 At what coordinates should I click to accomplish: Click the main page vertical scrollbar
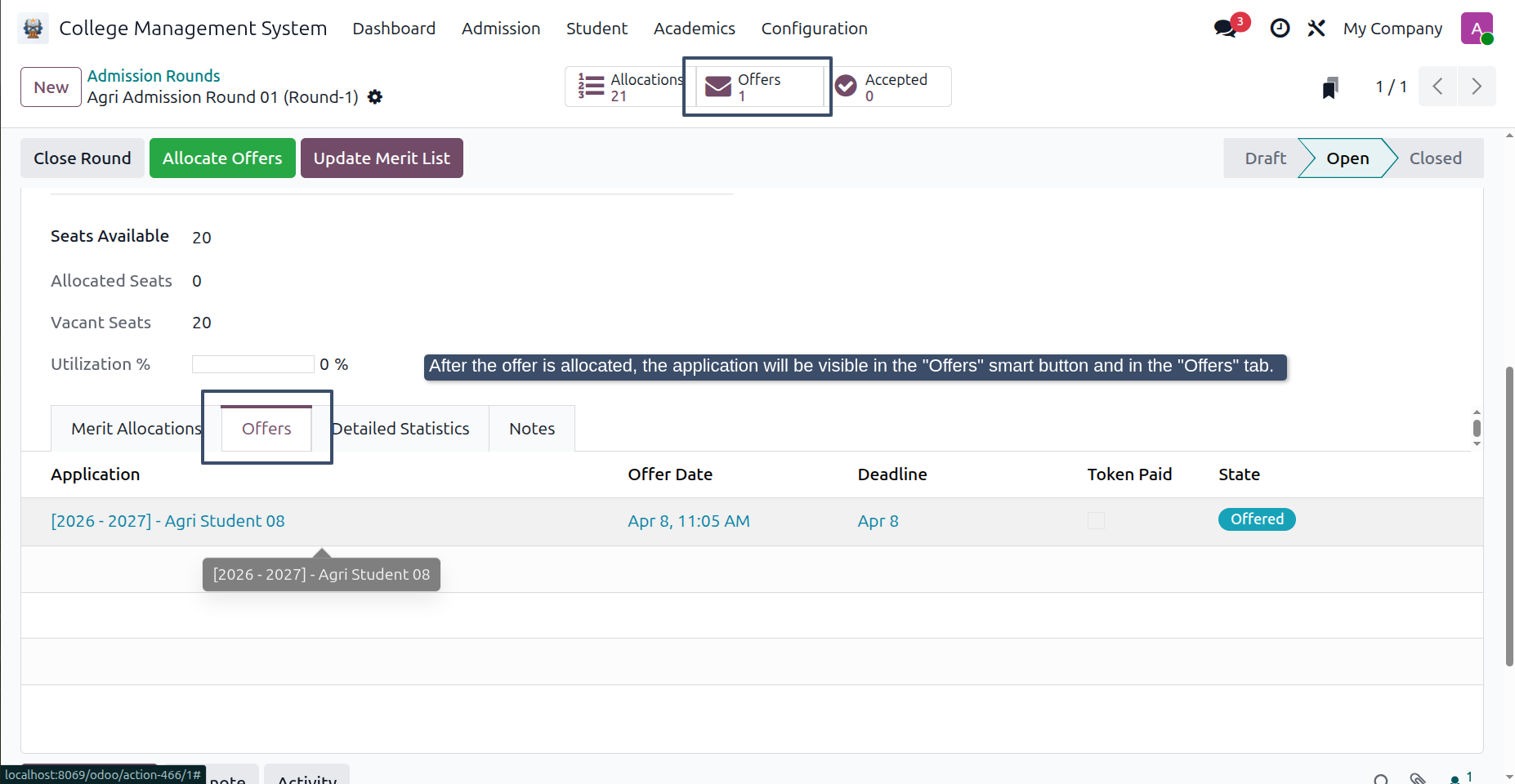pyautogui.click(x=1509, y=516)
